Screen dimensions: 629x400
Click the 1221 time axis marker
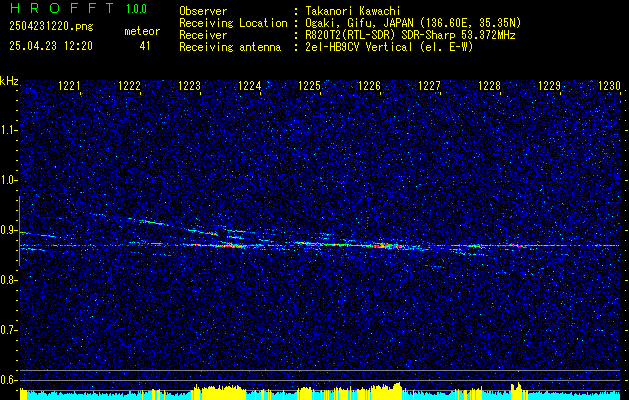click(69, 86)
